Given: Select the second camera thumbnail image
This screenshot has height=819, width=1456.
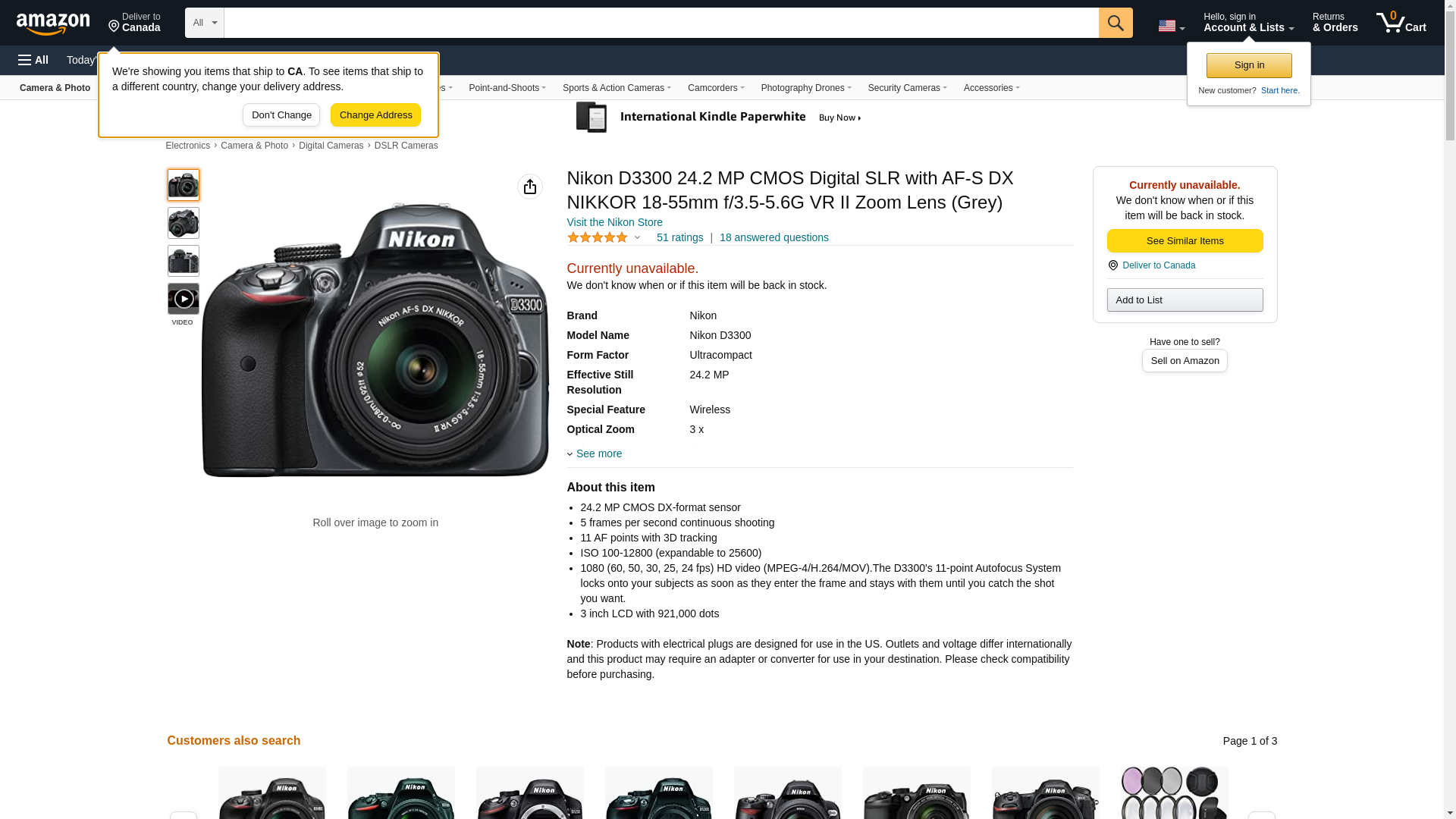Looking at the screenshot, I should [184, 223].
